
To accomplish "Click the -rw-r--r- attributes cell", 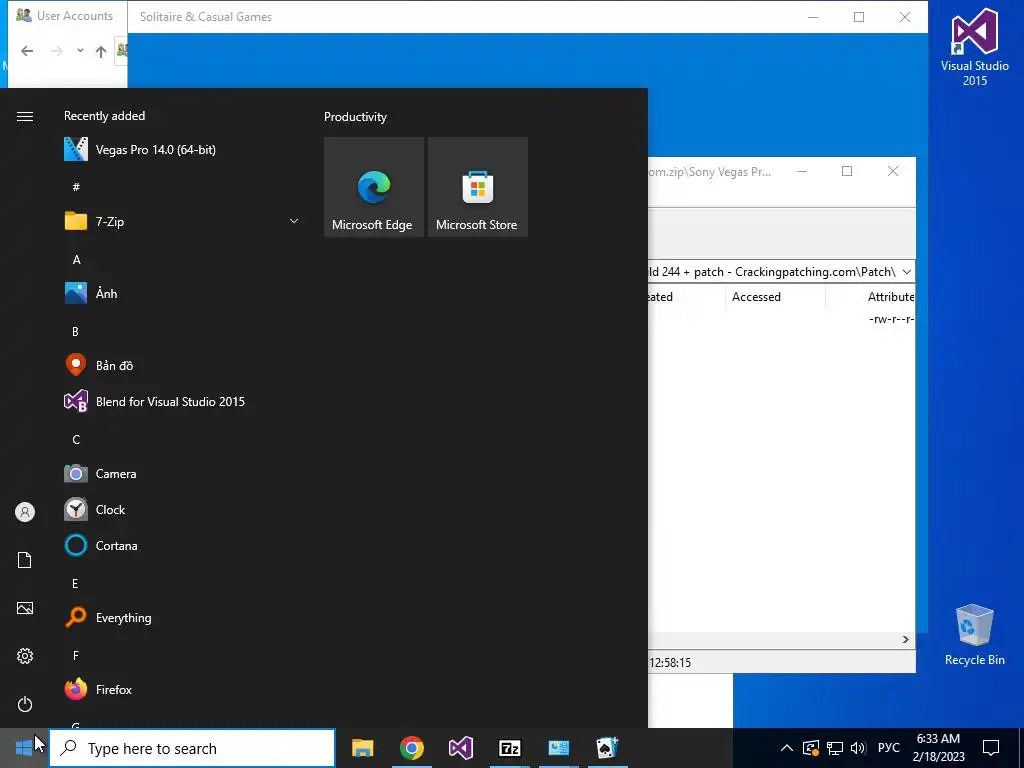I will 891,319.
